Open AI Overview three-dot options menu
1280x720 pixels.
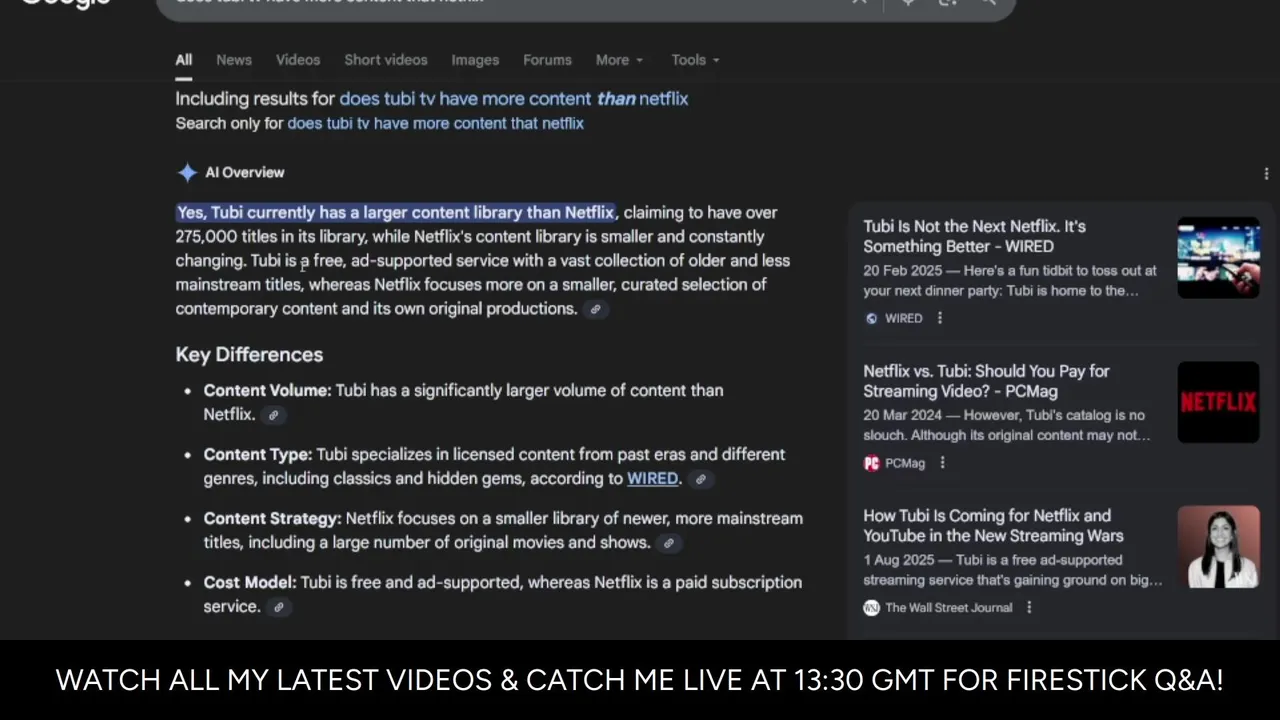pyautogui.click(x=1266, y=174)
